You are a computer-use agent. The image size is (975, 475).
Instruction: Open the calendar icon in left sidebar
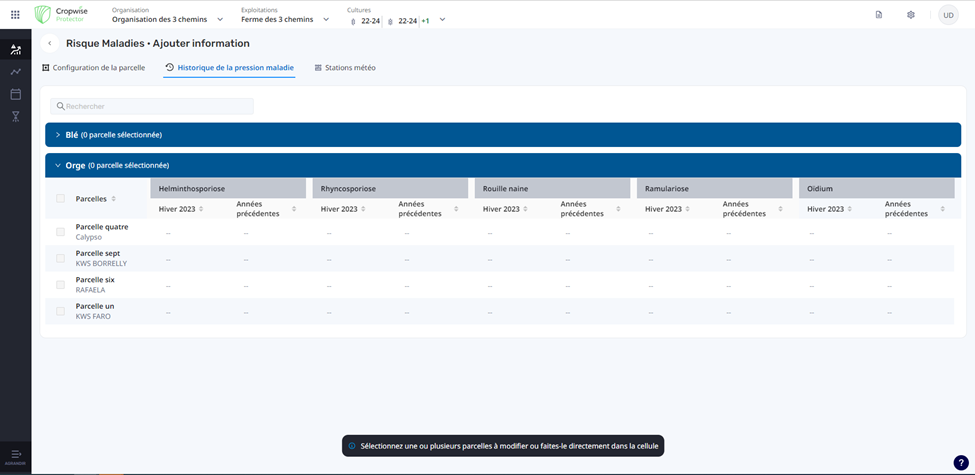[x=15, y=94]
